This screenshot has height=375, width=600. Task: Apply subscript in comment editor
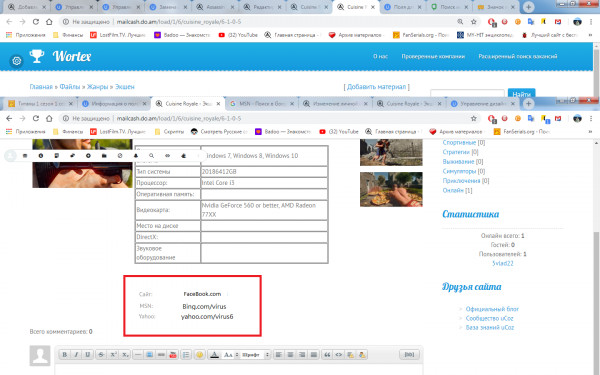pyautogui.click(x=125, y=355)
